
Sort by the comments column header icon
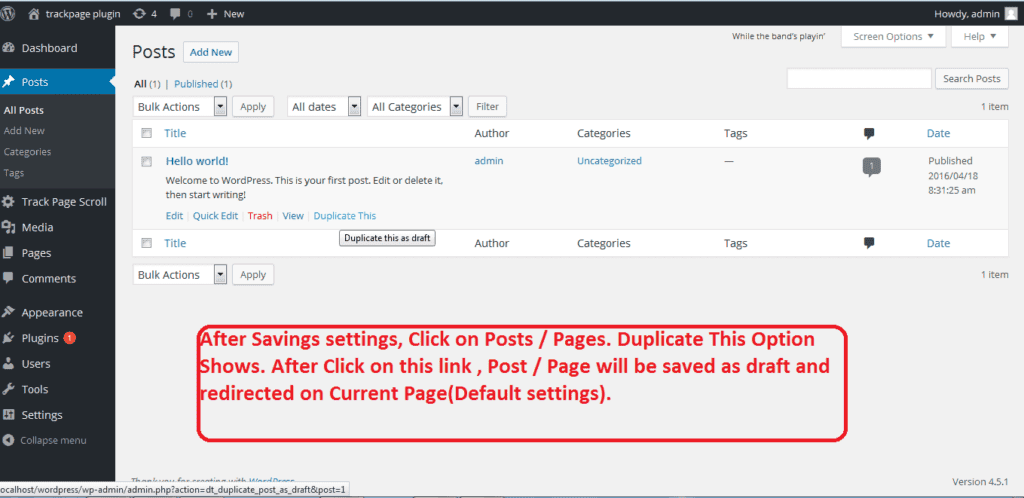[869, 133]
